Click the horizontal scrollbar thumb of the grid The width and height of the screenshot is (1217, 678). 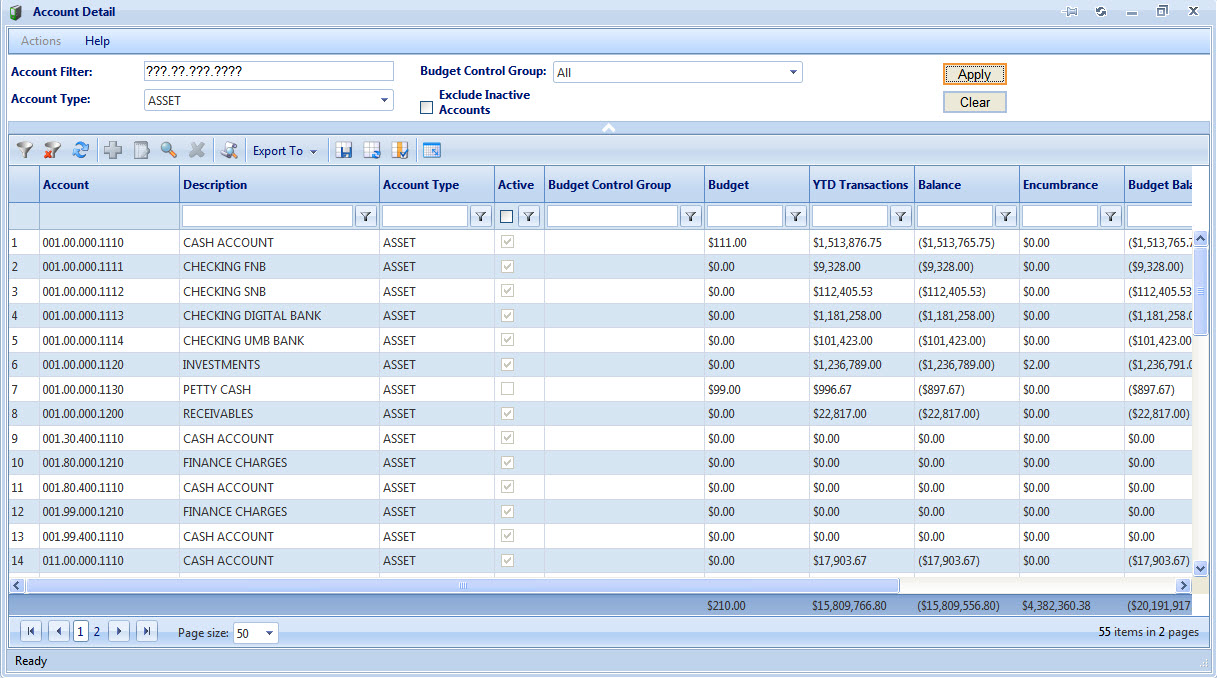[x=462, y=586]
